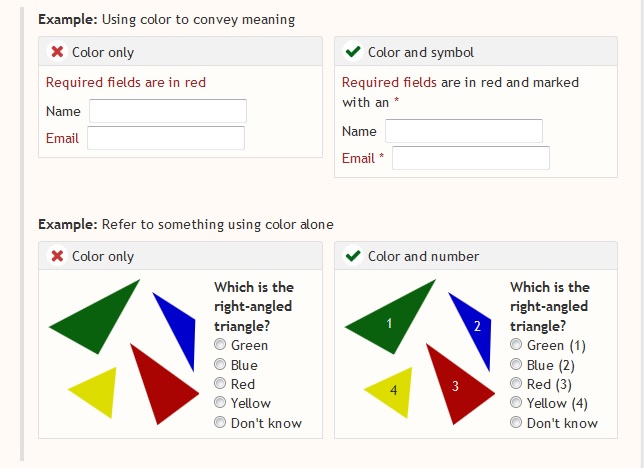
Task: Click the Email * input field
Action: (x=471, y=158)
